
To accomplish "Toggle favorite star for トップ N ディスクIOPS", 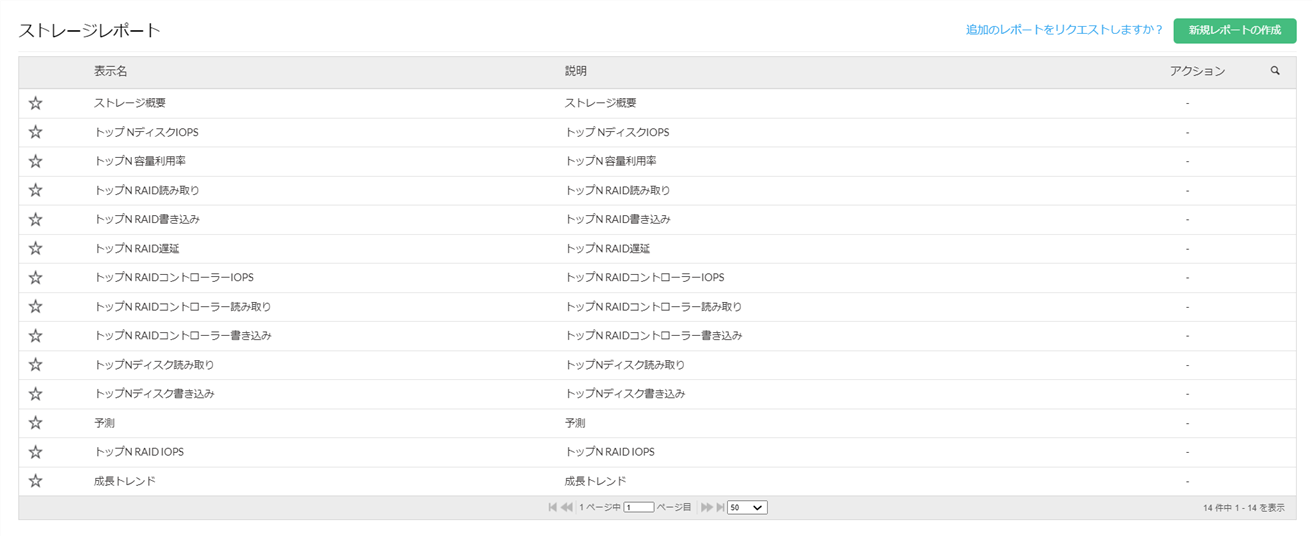I will click(x=35, y=132).
